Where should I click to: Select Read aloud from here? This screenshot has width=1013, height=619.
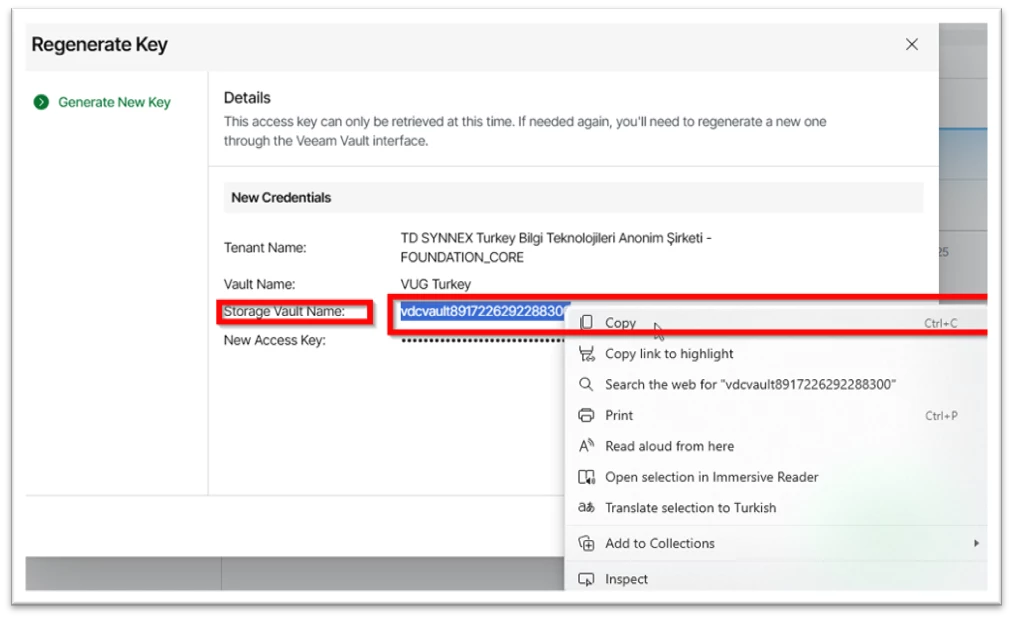(775, 446)
